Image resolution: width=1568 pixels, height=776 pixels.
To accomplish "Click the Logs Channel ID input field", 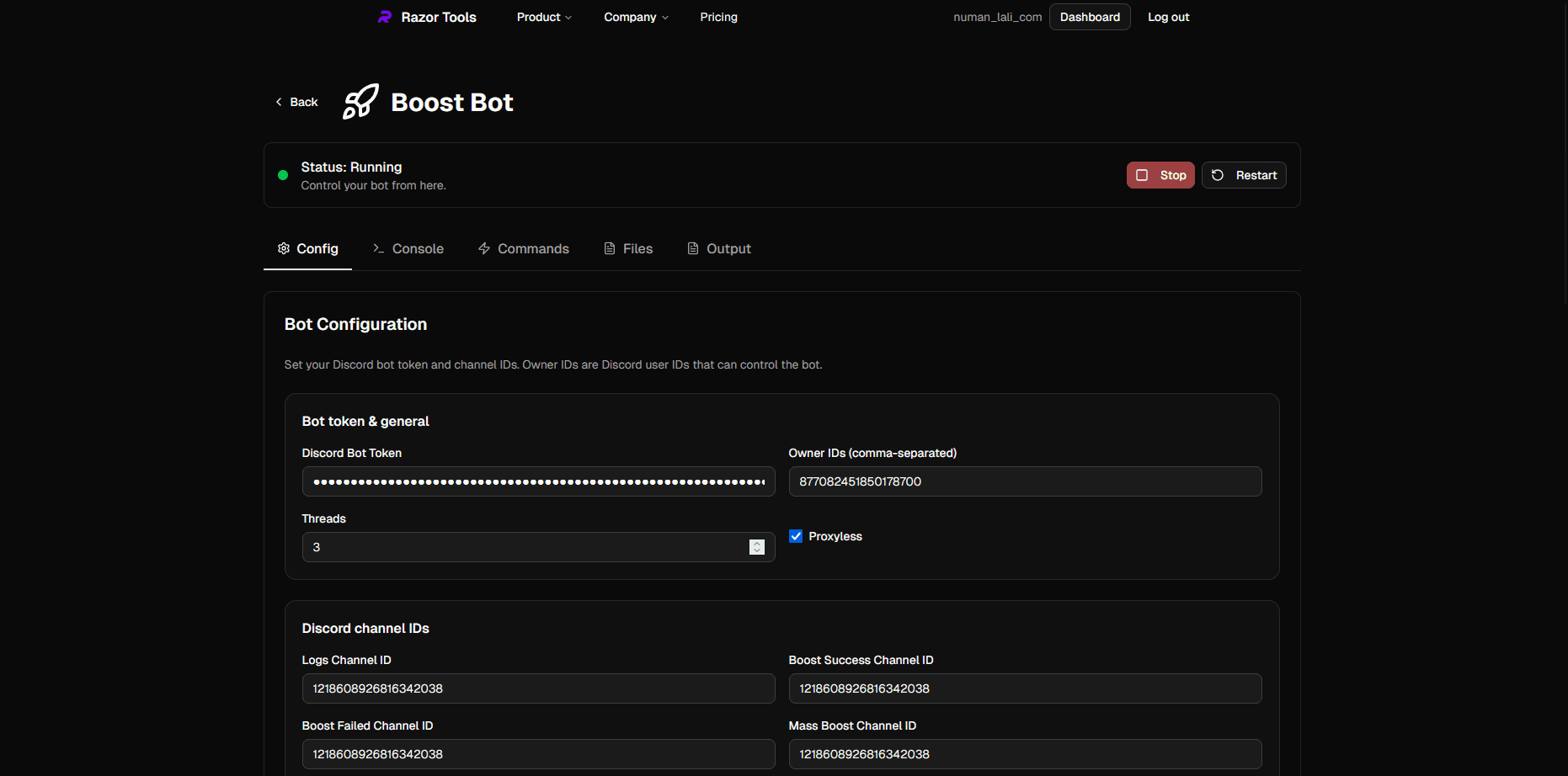I will coord(538,688).
